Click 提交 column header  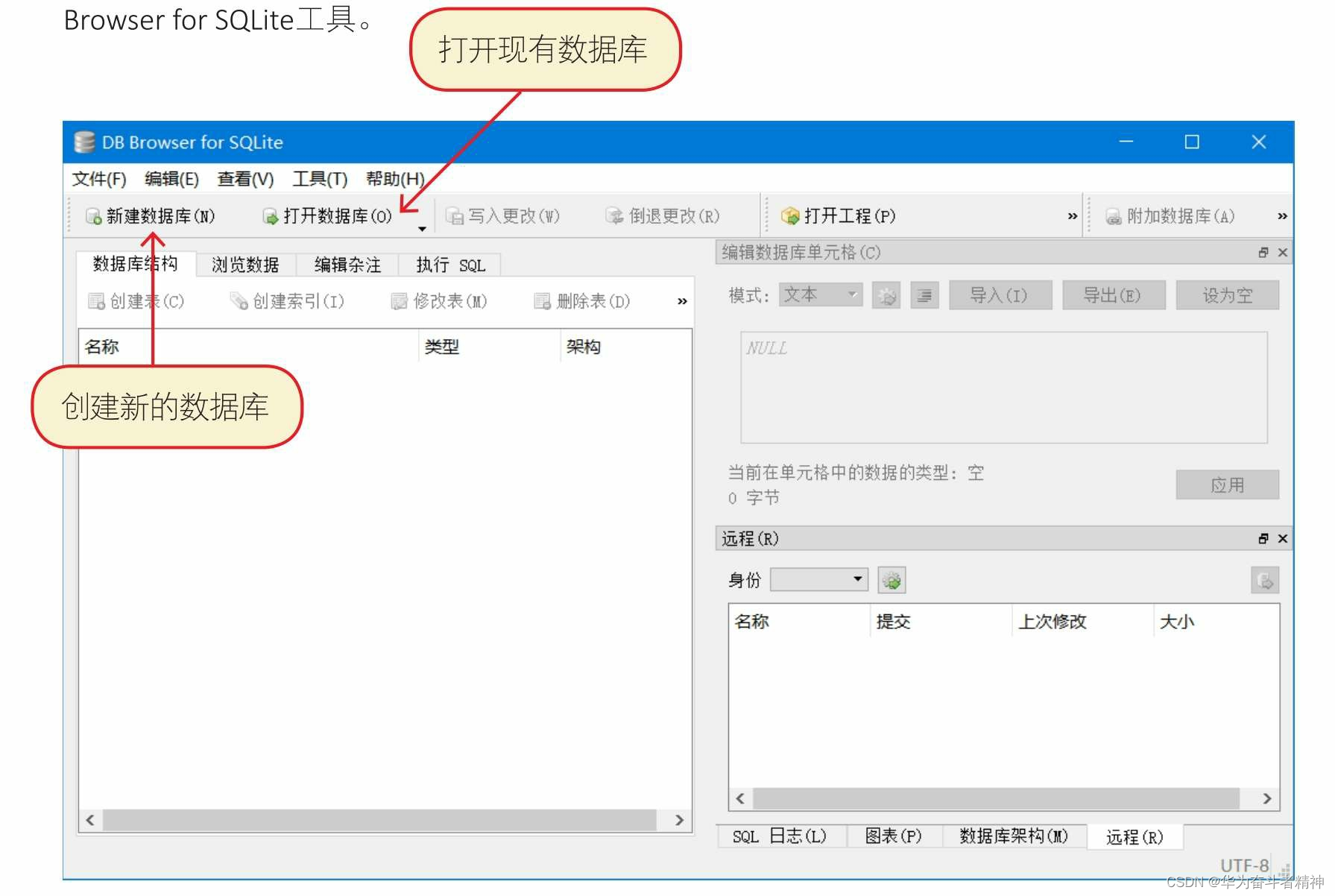tap(941, 622)
